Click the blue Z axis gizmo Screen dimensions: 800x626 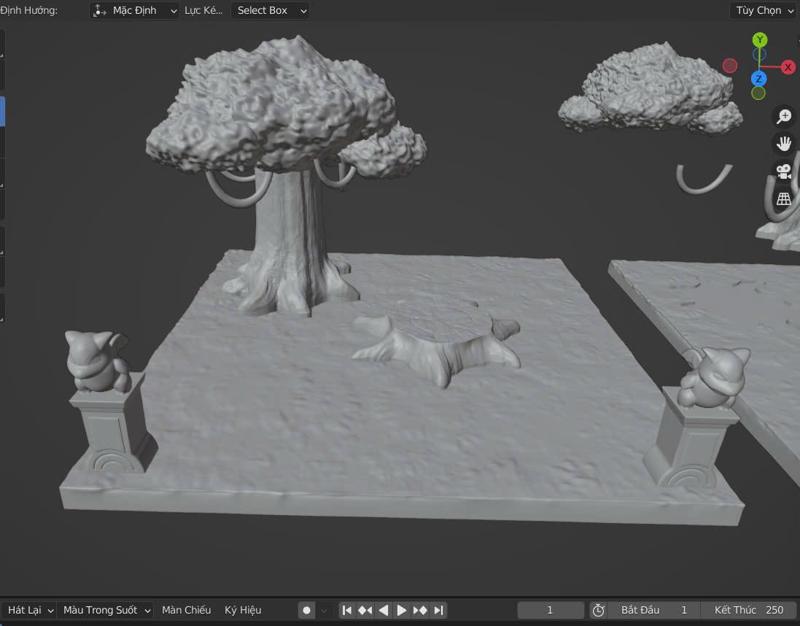coord(759,79)
